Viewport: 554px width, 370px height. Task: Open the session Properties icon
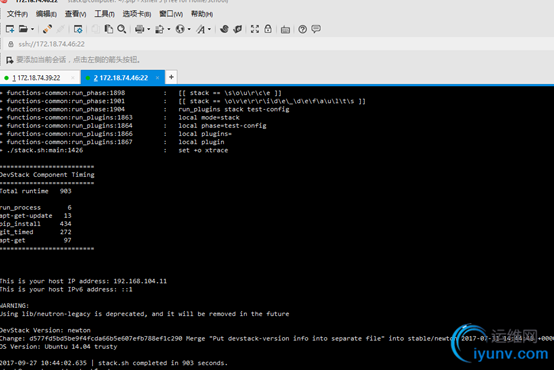coord(78,29)
